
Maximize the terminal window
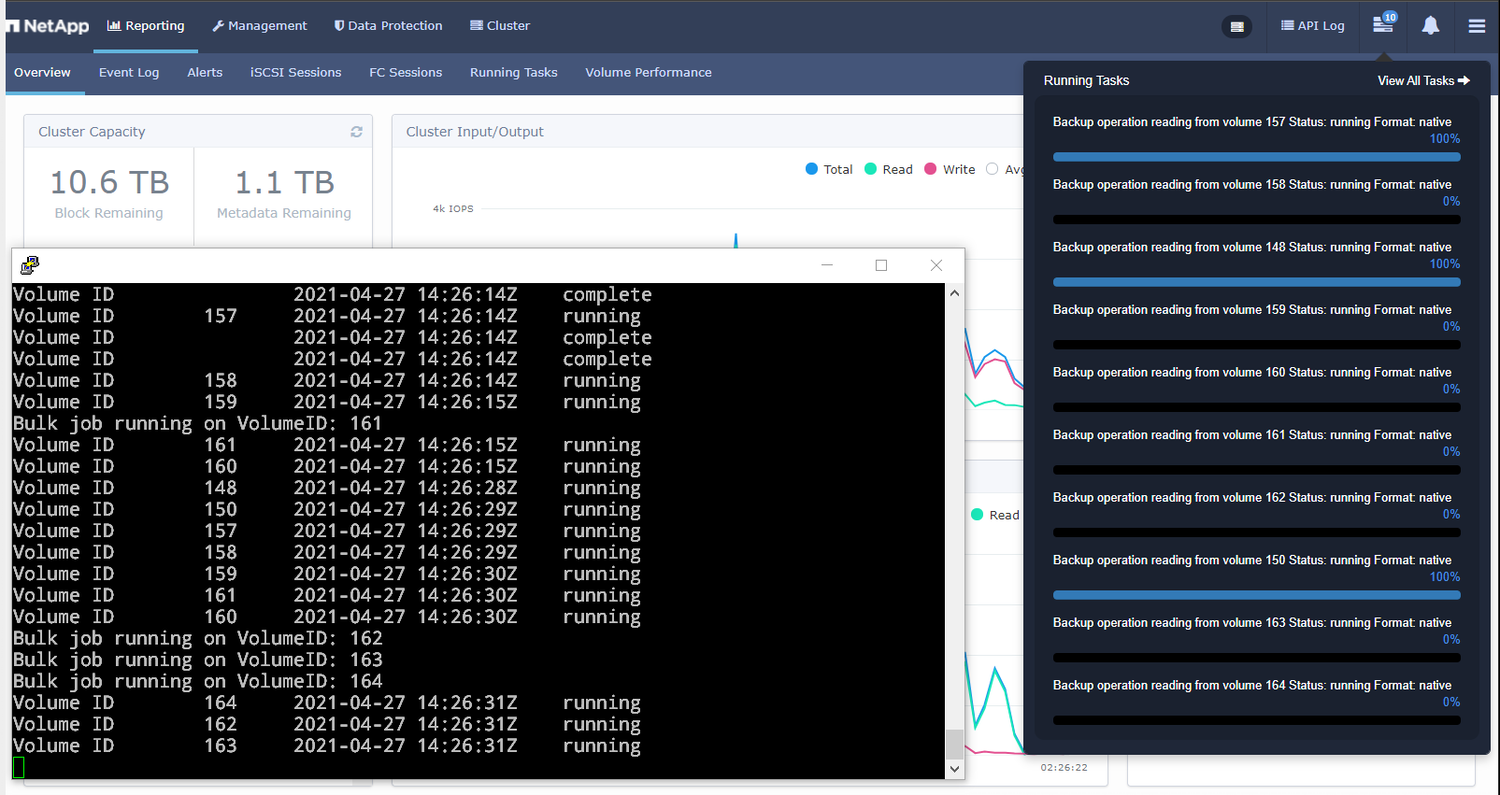(881, 265)
